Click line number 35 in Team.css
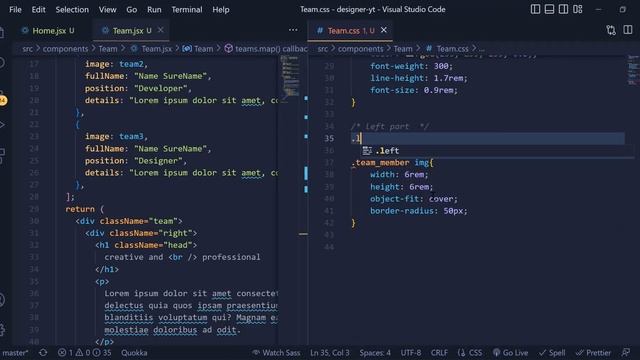 pyautogui.click(x=329, y=138)
